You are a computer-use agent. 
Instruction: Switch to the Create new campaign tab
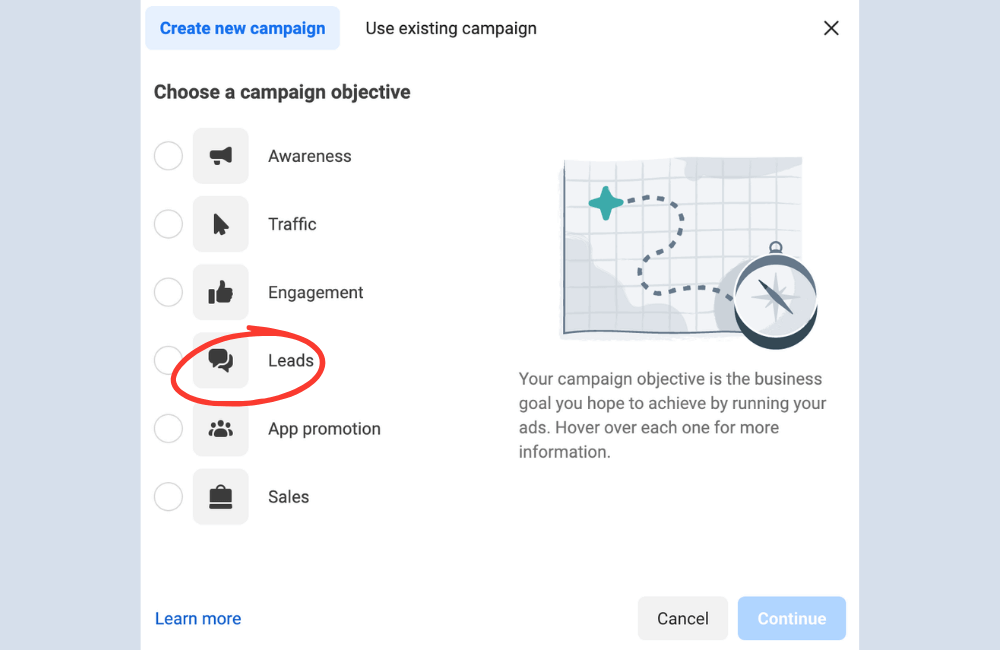tap(242, 28)
